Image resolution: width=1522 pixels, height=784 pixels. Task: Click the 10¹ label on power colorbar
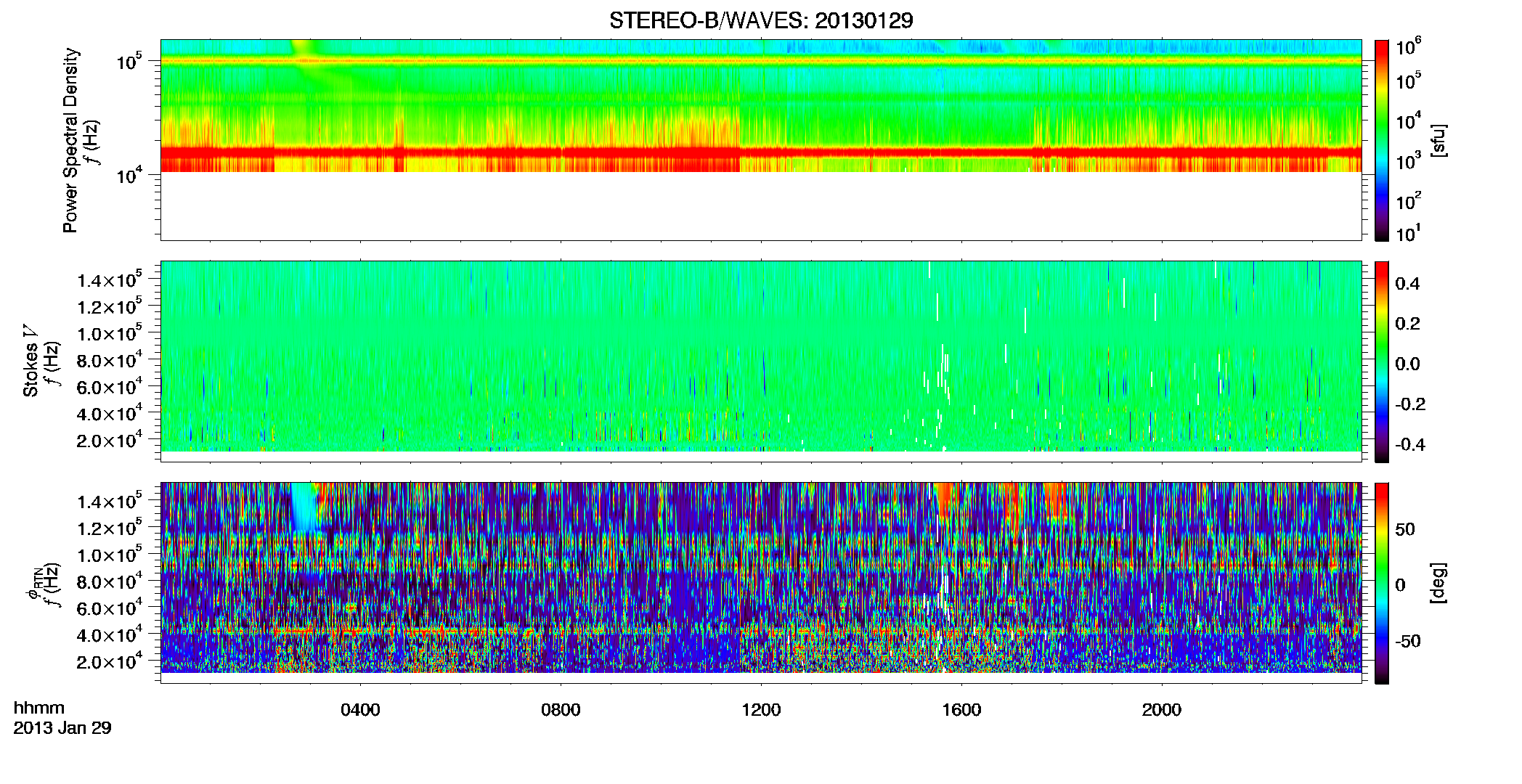pyautogui.click(x=1409, y=234)
